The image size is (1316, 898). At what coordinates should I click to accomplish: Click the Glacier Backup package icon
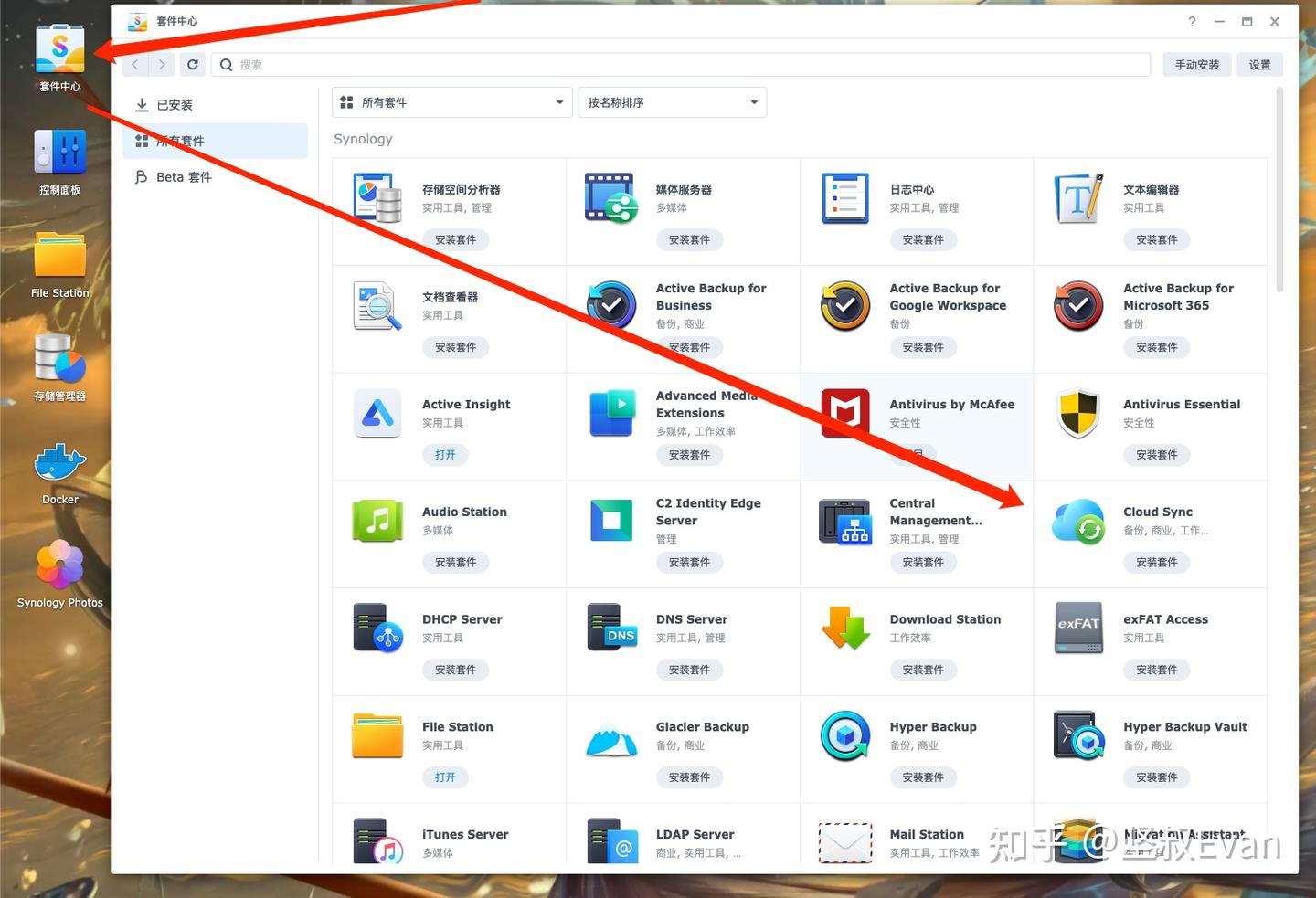(611, 738)
